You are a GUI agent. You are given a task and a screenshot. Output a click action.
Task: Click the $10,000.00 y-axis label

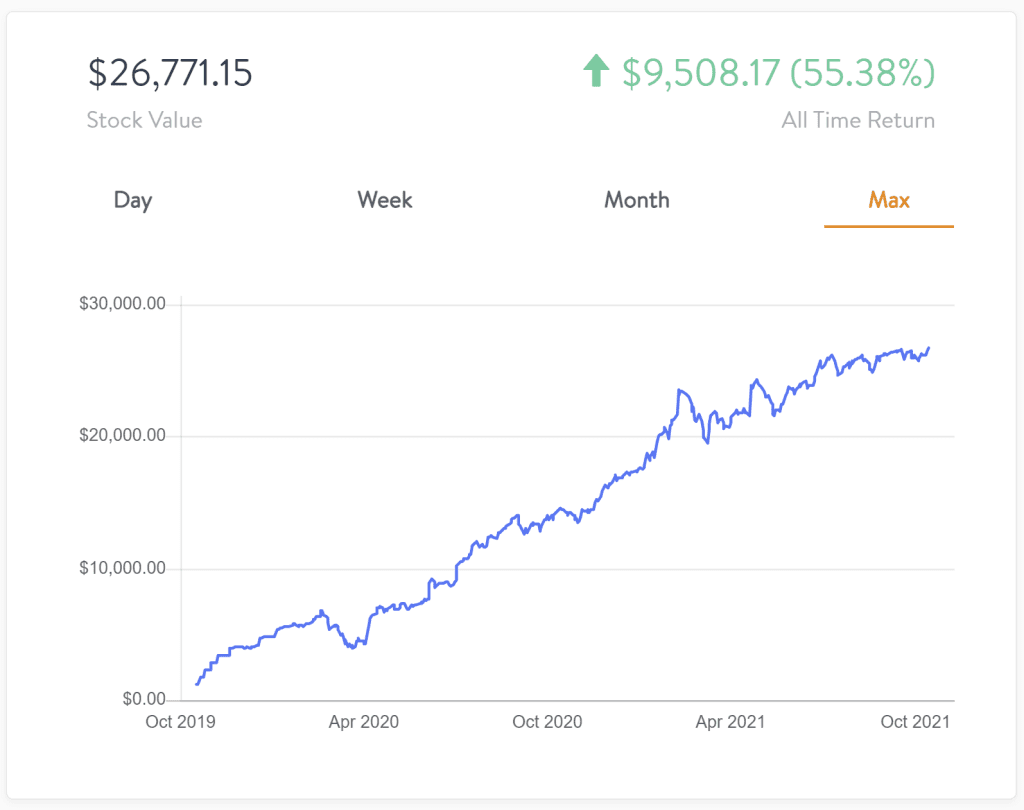coord(122,569)
